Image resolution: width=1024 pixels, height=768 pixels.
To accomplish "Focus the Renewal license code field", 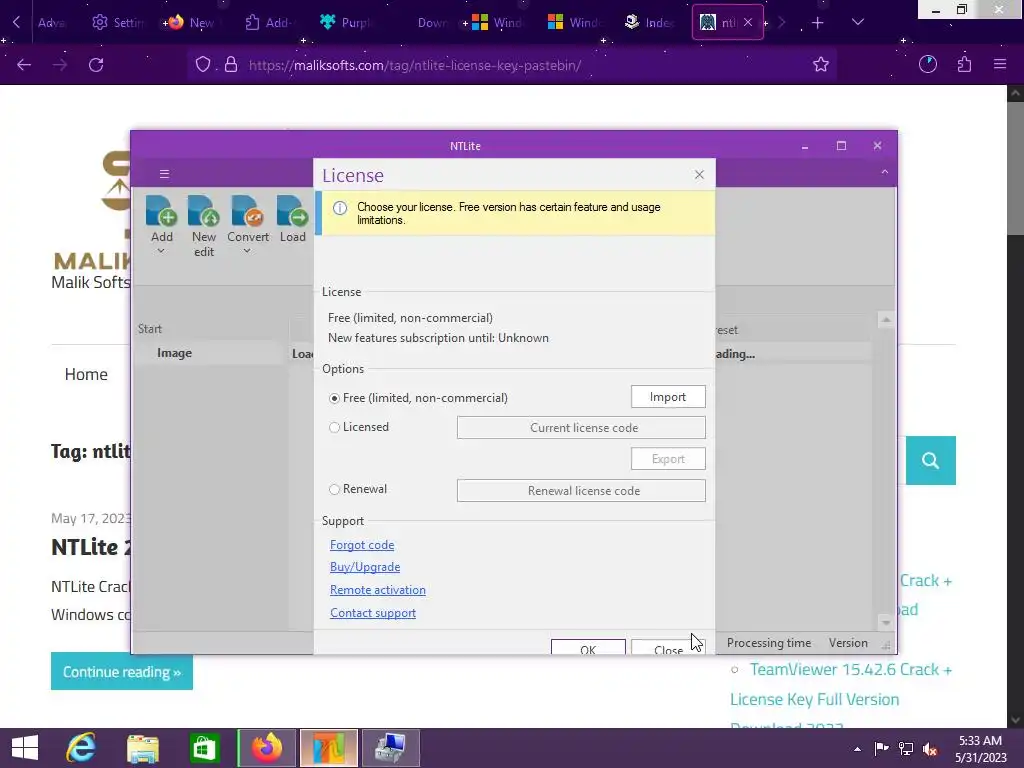I will tap(581, 490).
